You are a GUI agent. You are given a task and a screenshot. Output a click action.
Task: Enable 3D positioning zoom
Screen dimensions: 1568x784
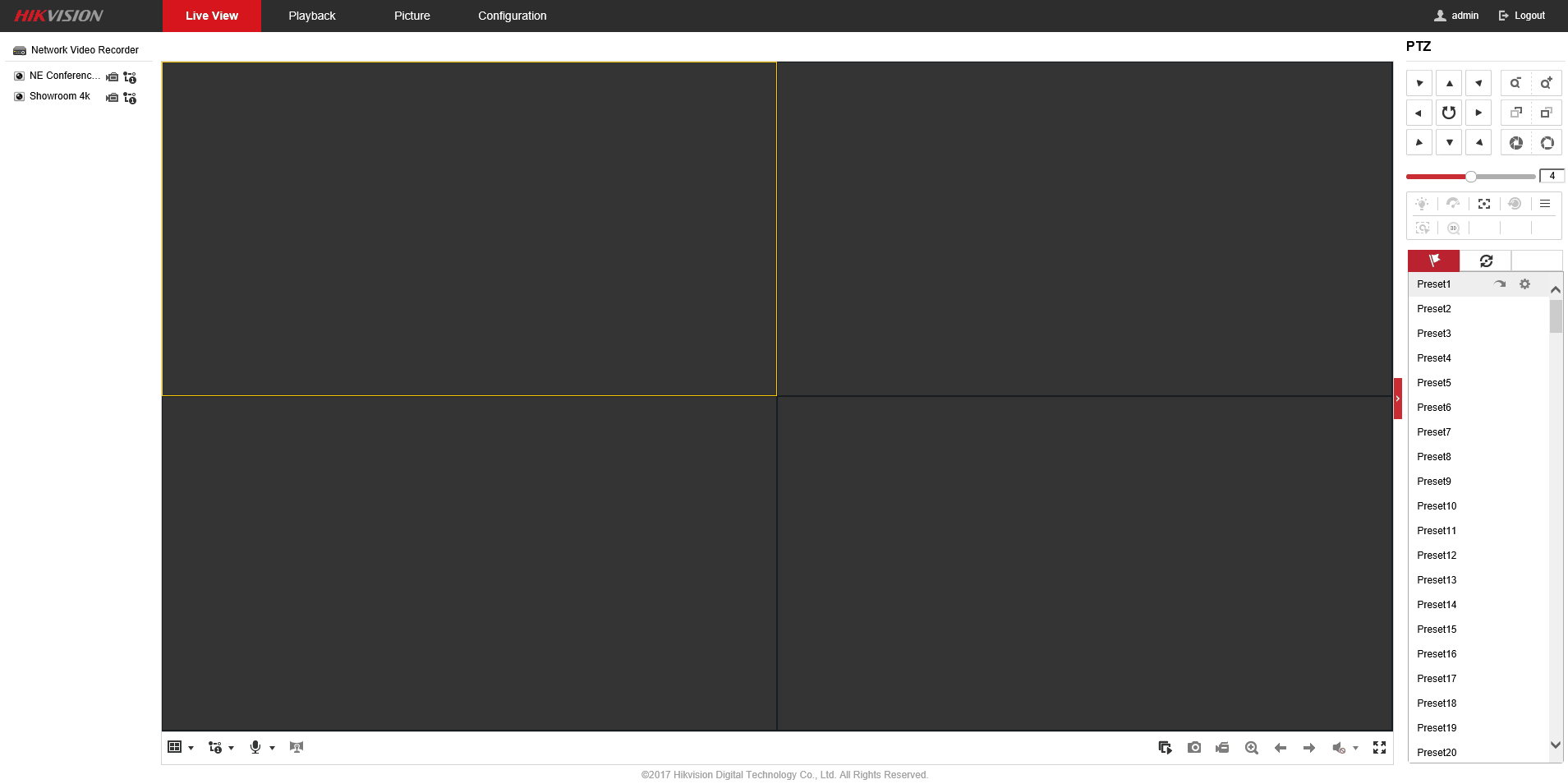tap(1453, 228)
